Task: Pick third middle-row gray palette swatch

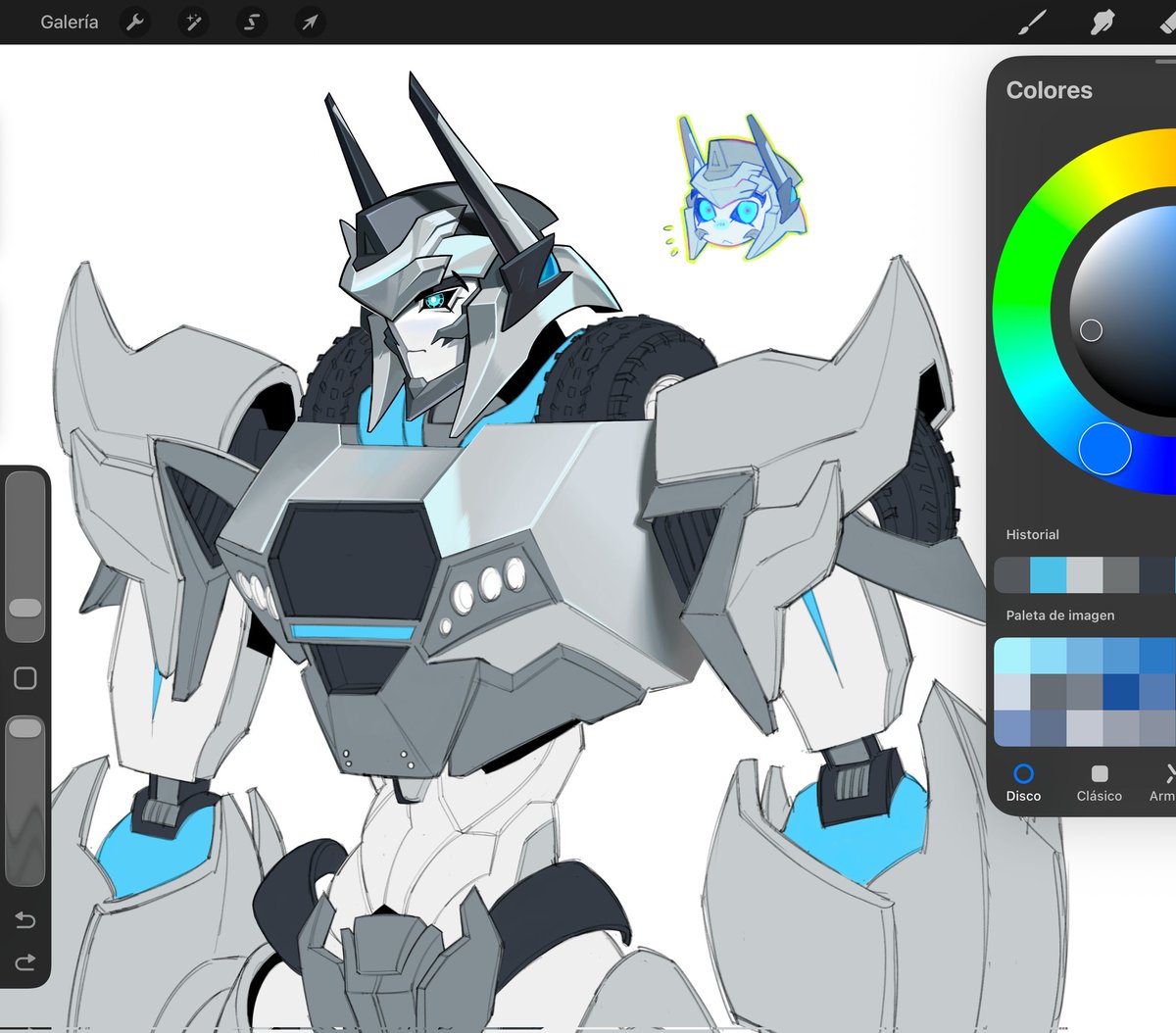Action: pos(1085,692)
